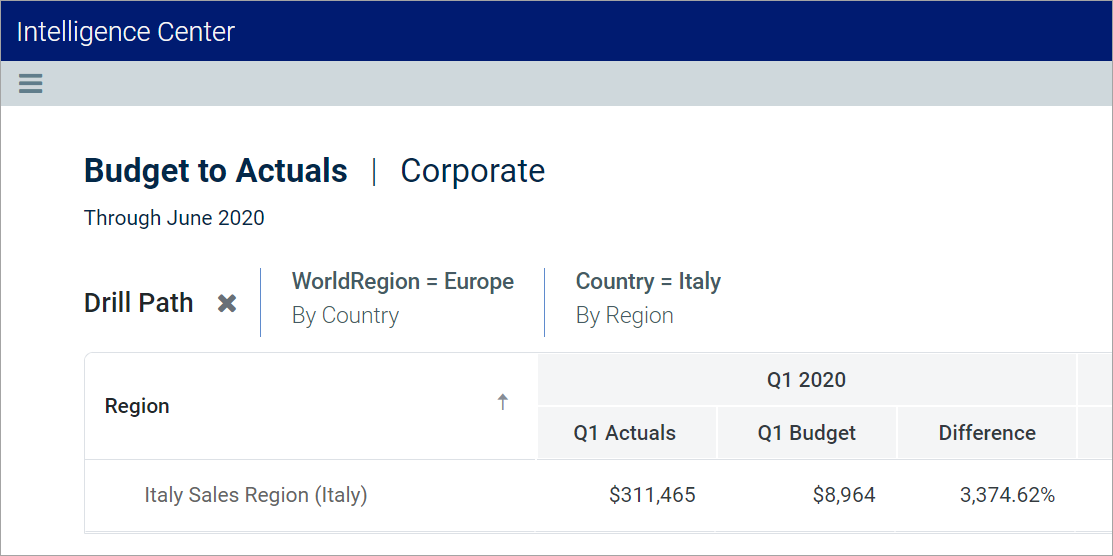This screenshot has height=556, width=1113.
Task: Click the Budget to Actuals heading
Action: coord(216,171)
